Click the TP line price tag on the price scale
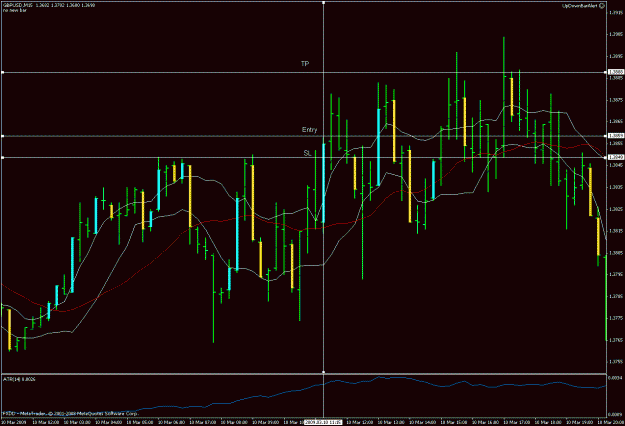625x426 pixels. tap(616, 72)
